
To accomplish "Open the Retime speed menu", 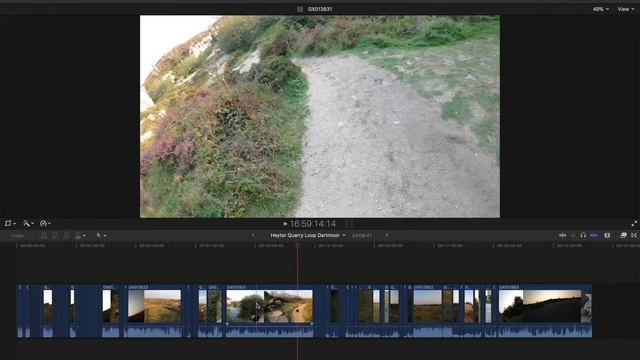I will [45, 223].
